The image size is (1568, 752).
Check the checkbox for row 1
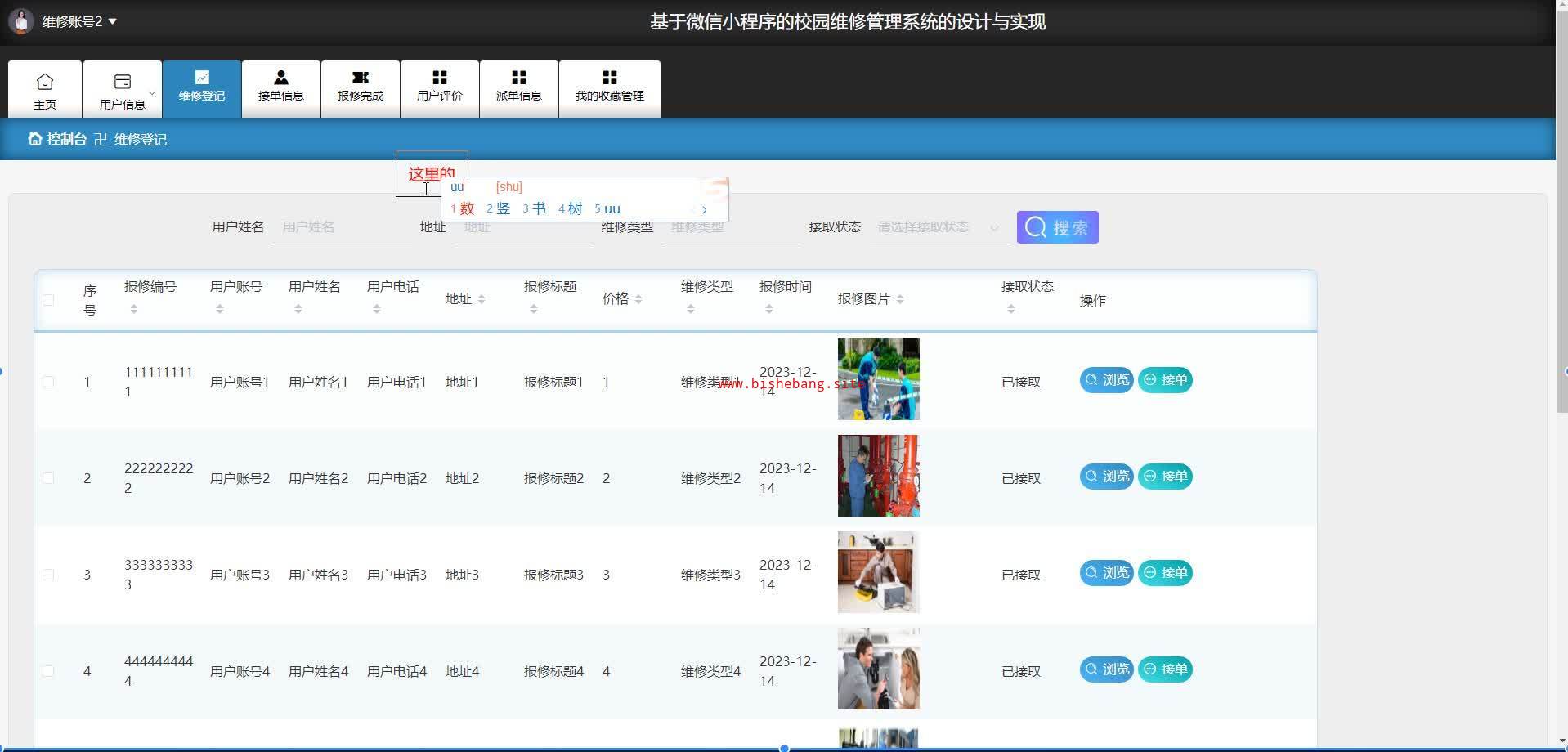pos(48,382)
